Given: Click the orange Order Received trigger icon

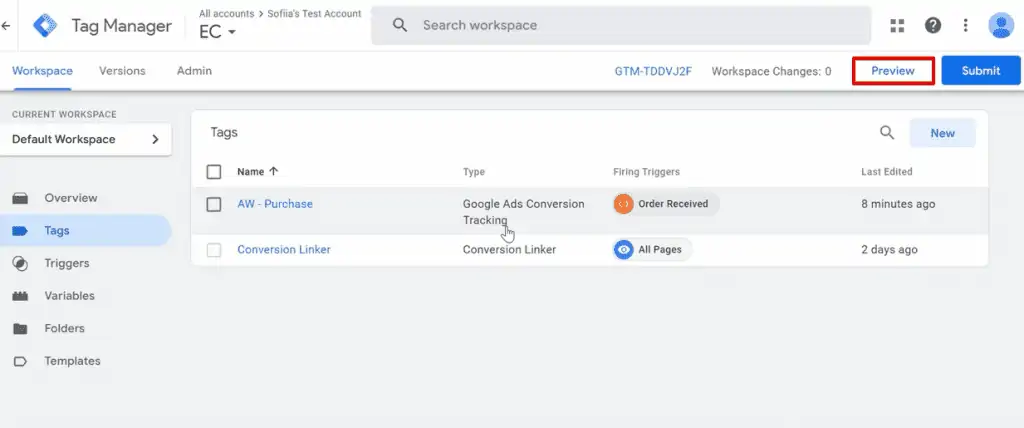Looking at the screenshot, I should click(624, 204).
